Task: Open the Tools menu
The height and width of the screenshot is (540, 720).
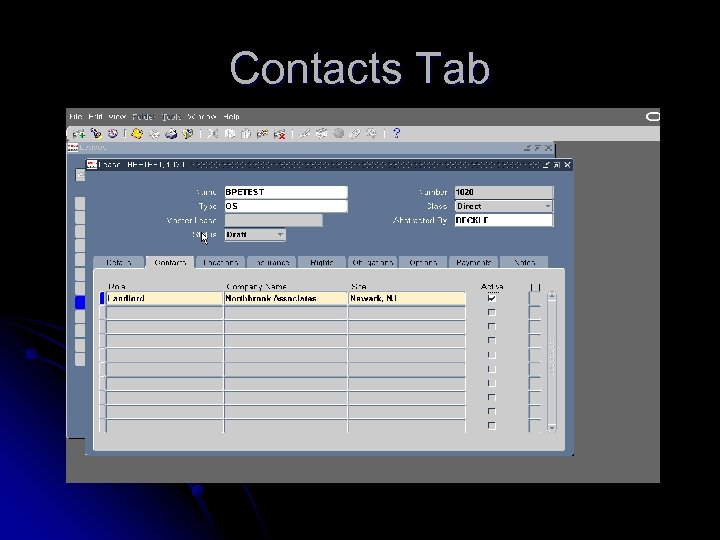Action: pyautogui.click(x=172, y=117)
